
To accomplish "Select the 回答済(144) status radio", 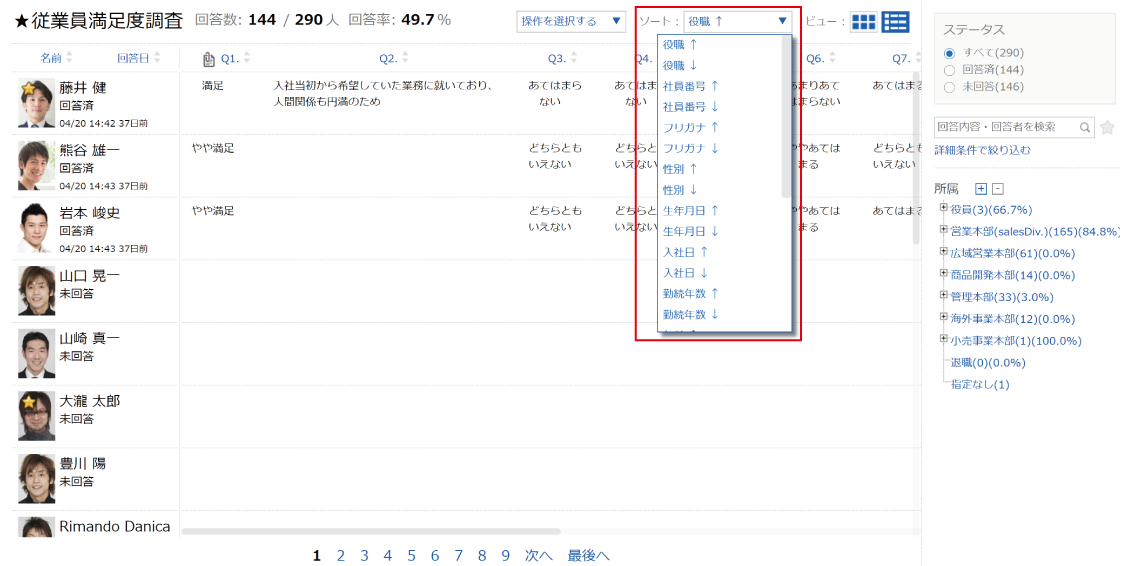I will pyautogui.click(x=950, y=70).
